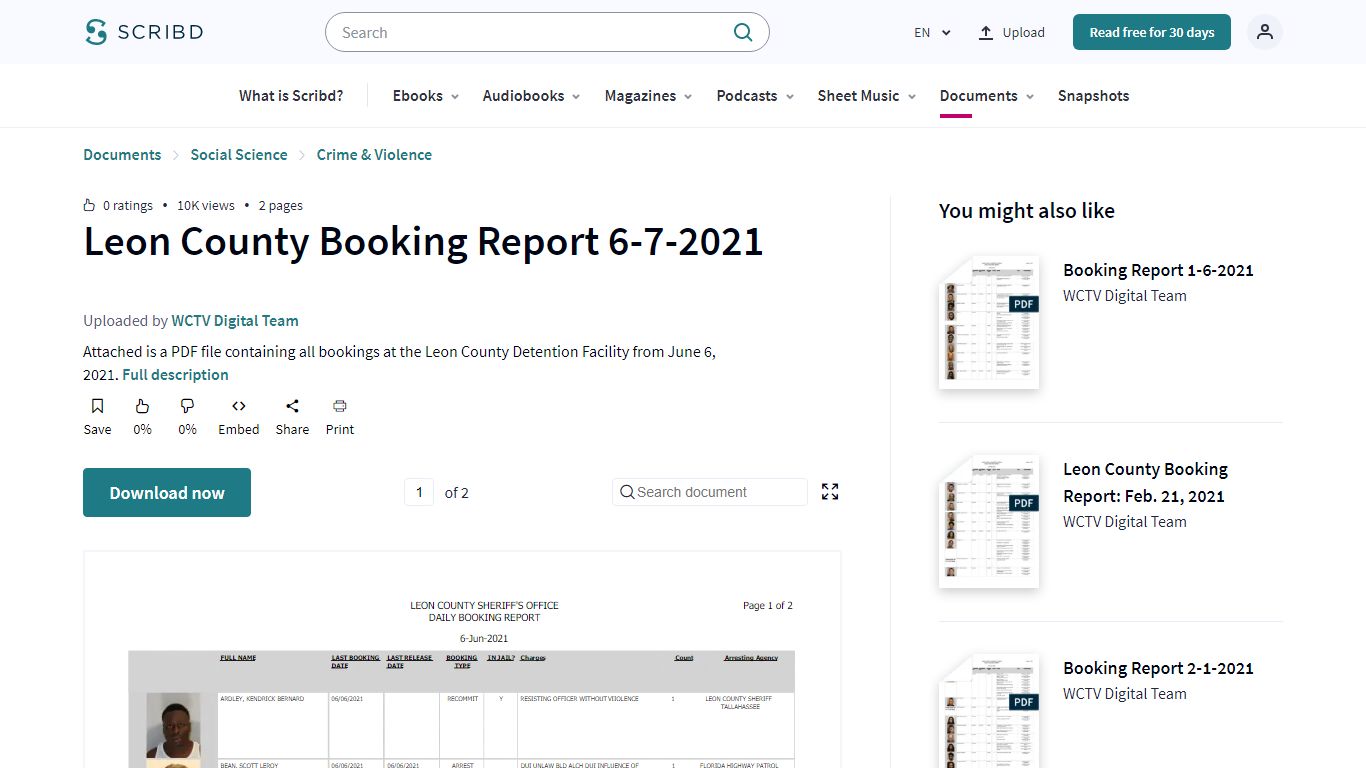Click the Download now button
The width and height of the screenshot is (1366, 768).
167,492
